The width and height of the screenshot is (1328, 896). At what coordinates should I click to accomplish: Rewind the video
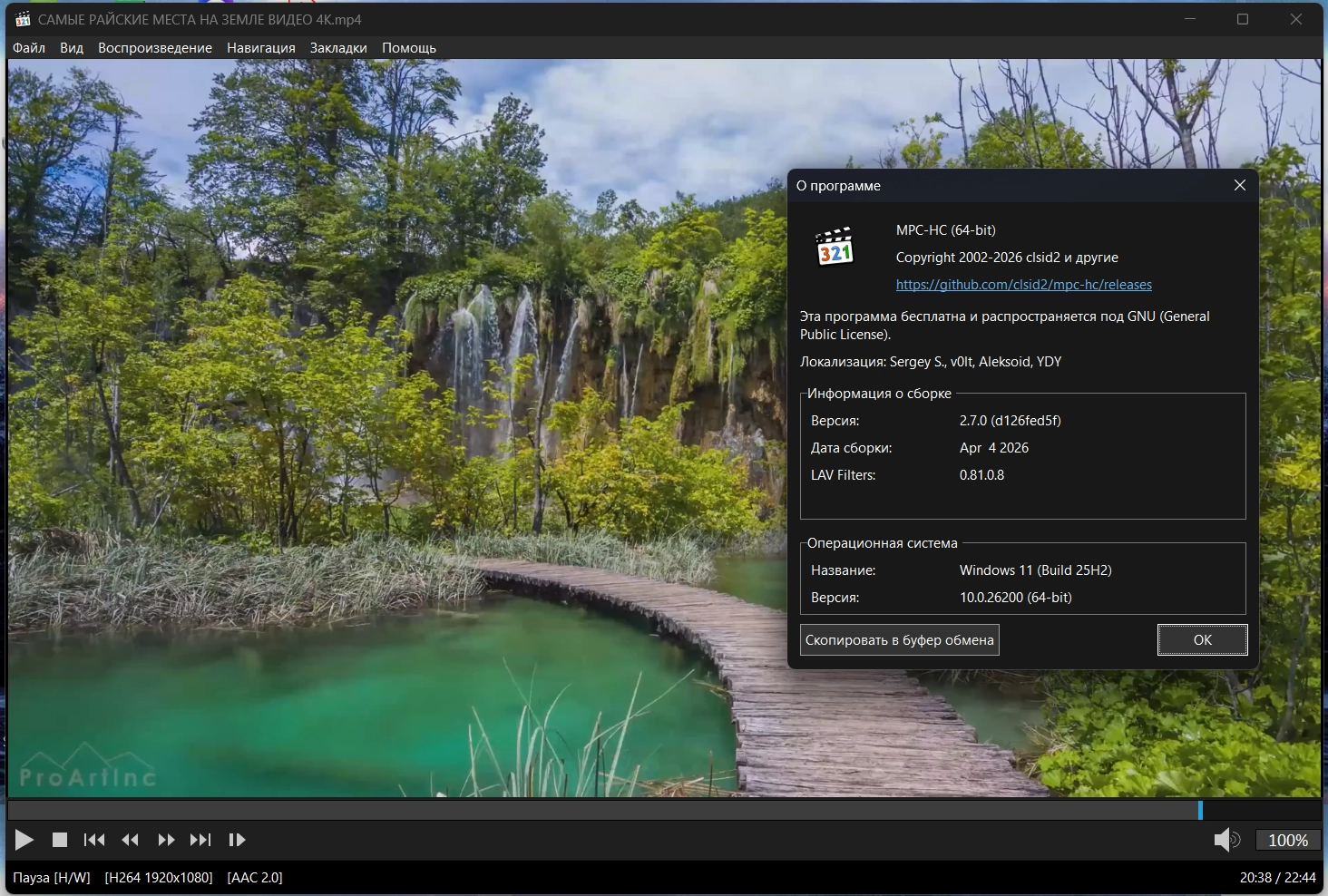point(131,840)
